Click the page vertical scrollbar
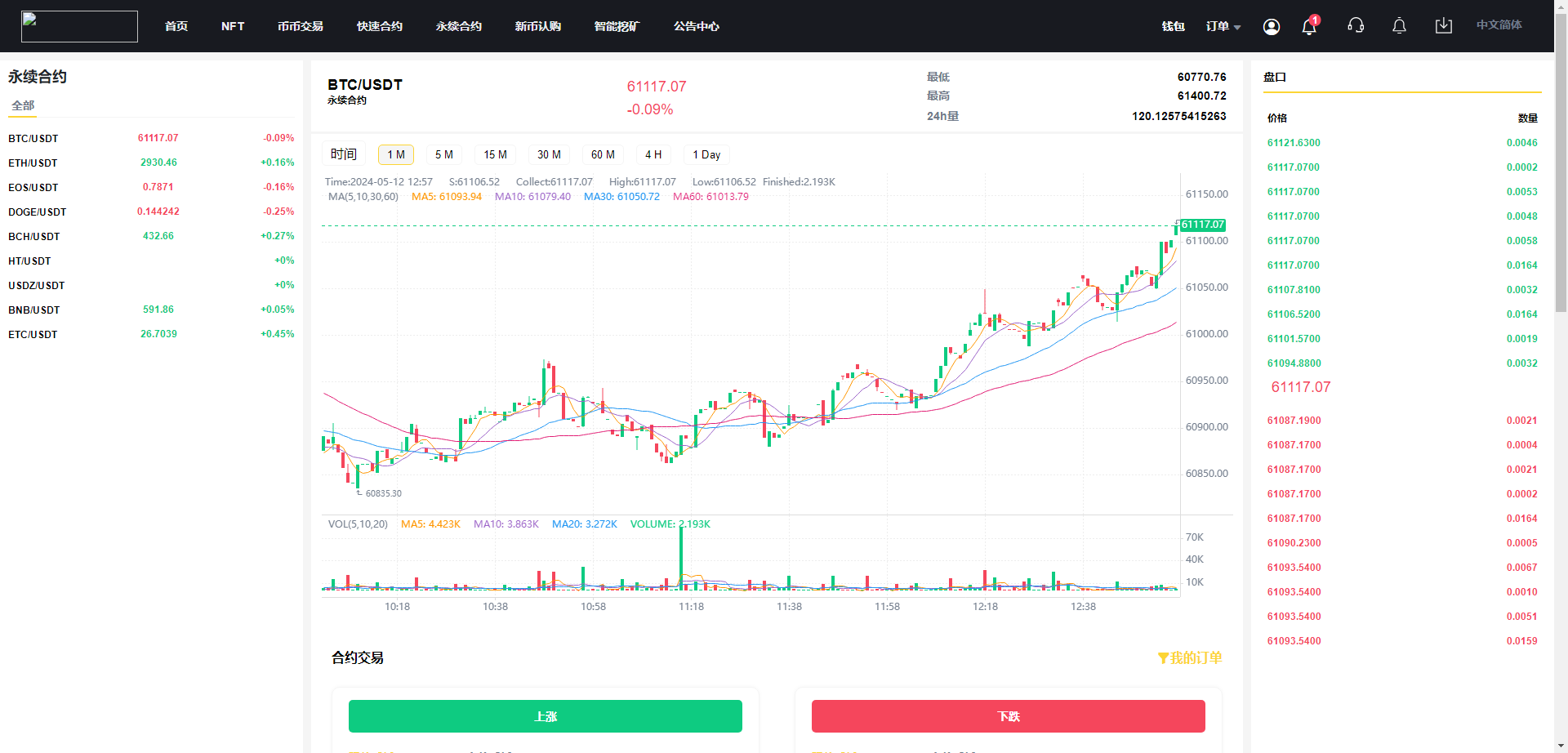The image size is (1568, 753). 1561,163
